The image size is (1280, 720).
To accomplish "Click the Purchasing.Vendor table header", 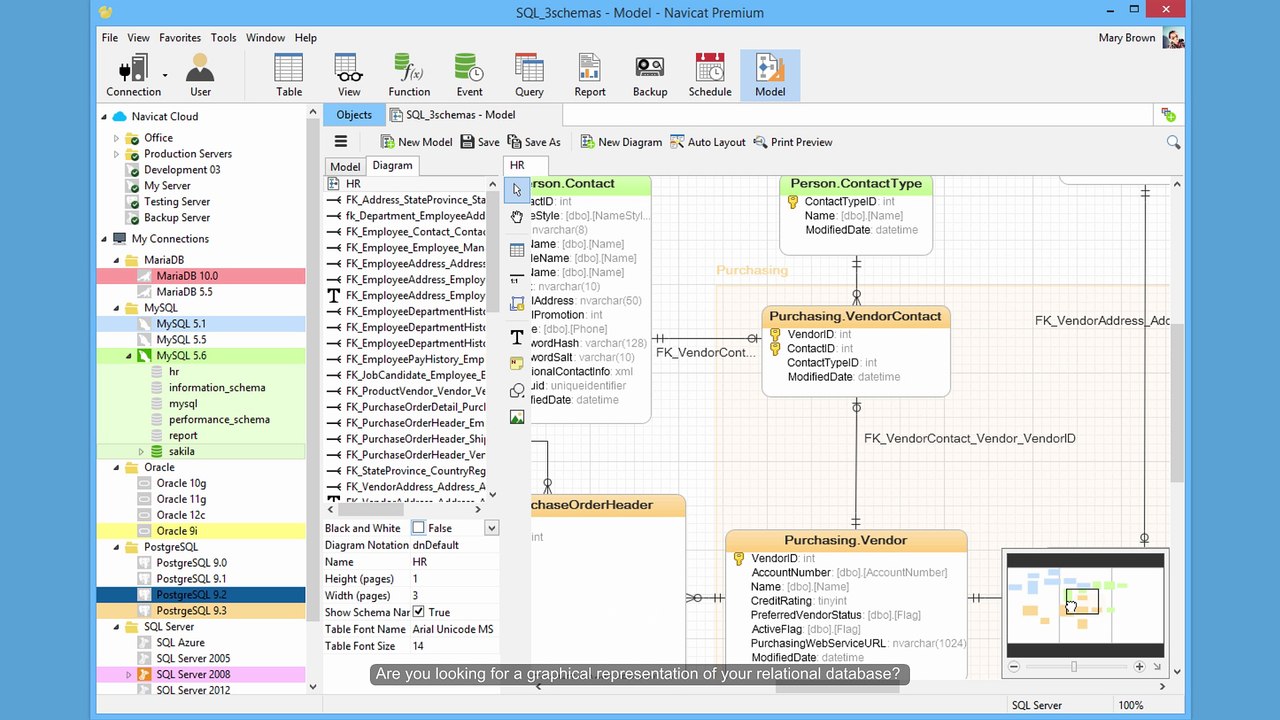I will (846, 541).
